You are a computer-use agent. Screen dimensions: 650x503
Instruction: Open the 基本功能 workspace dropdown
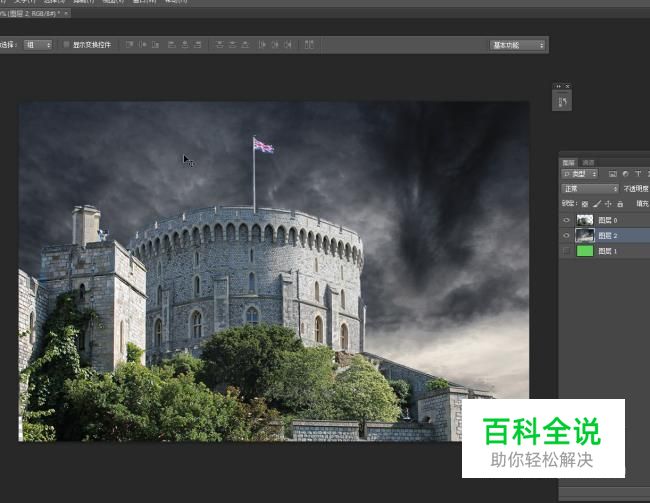(517, 45)
